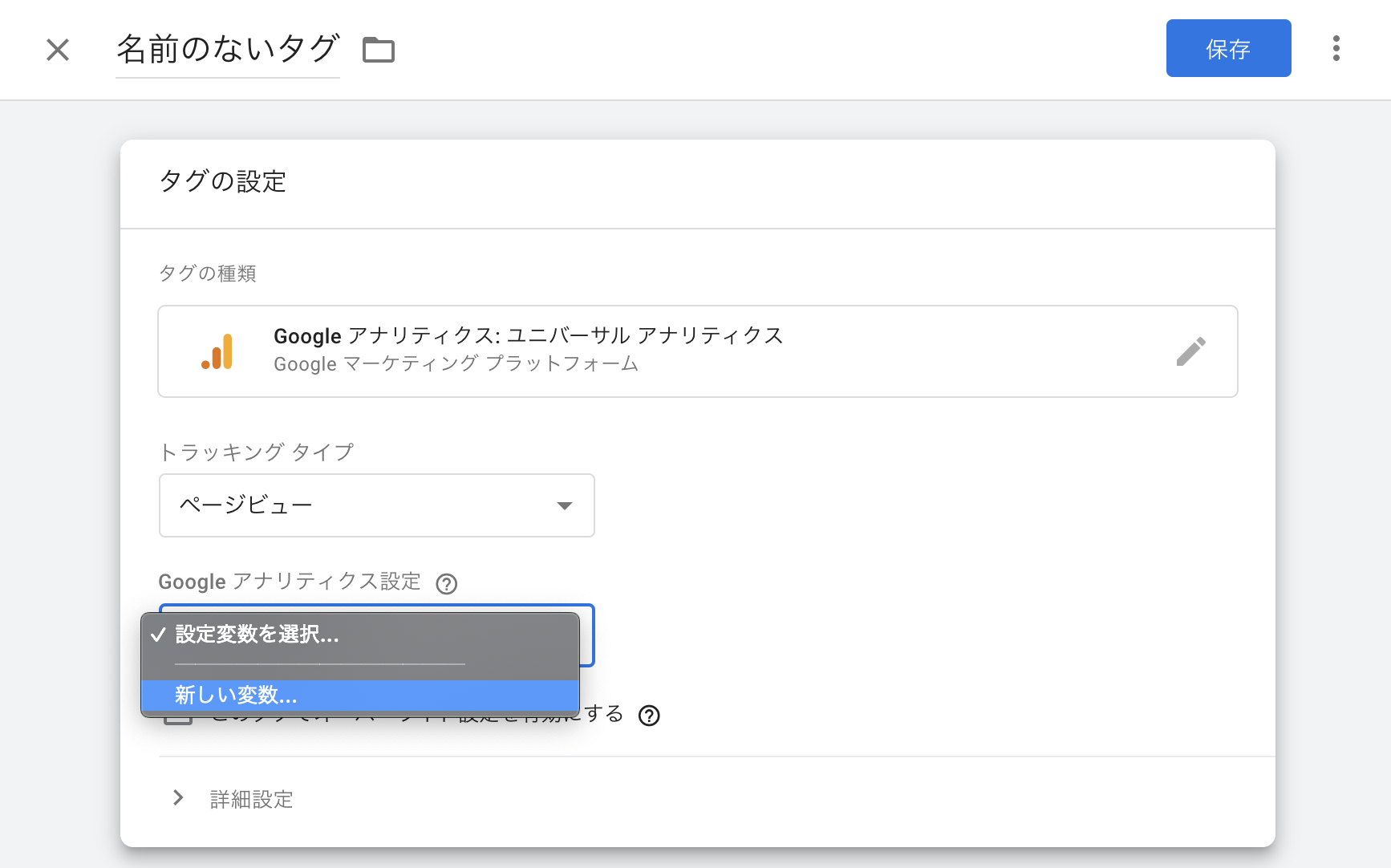Open the folder icon next to tag name
The height and width of the screenshot is (868, 1391).
[379, 50]
